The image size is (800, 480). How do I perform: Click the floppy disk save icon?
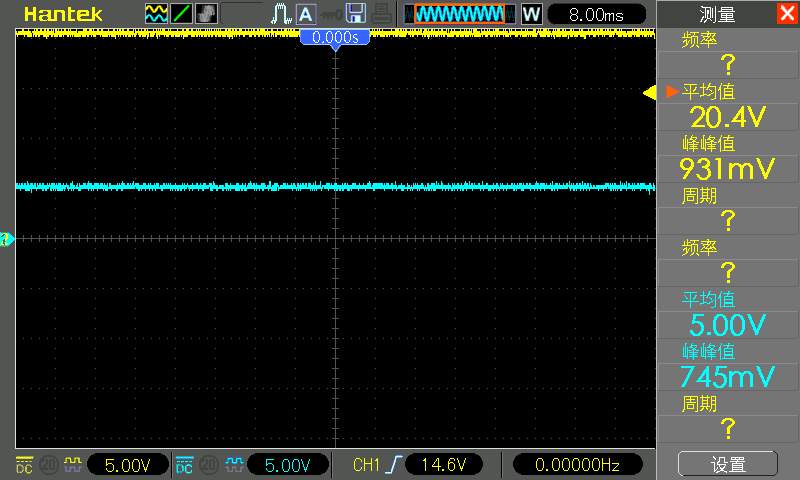pyautogui.click(x=356, y=14)
